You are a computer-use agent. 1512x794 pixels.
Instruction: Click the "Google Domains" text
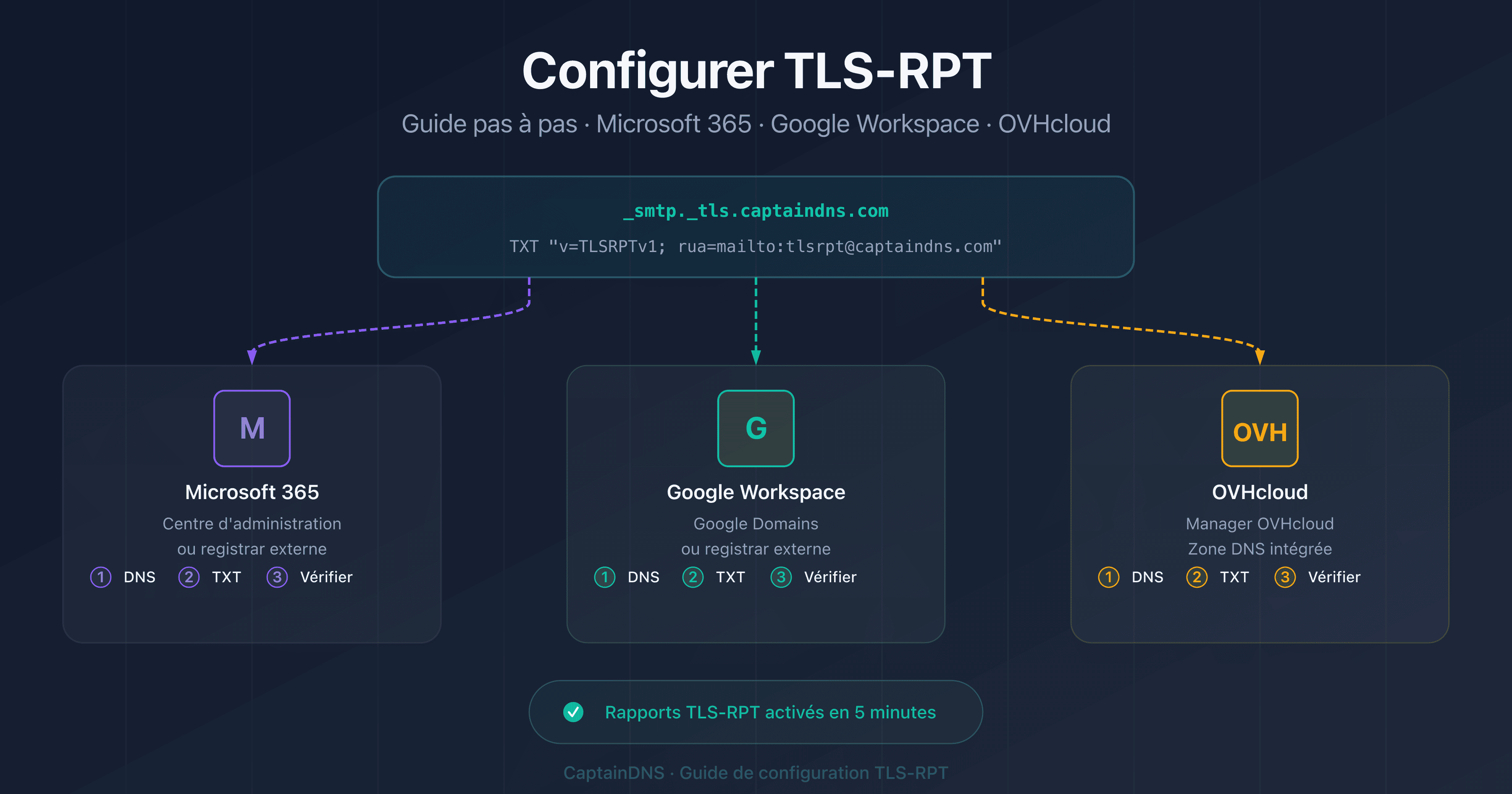coord(756,523)
